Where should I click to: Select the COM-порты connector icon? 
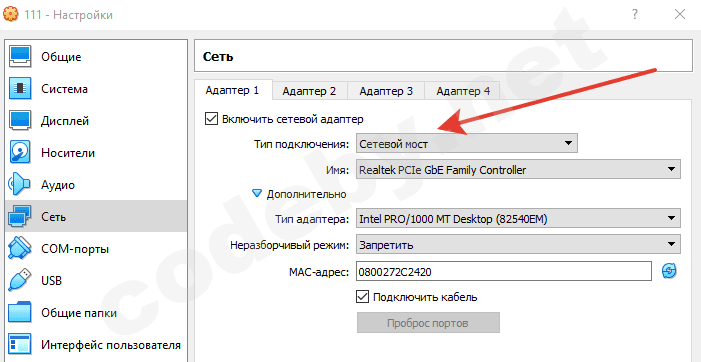[x=20, y=248]
